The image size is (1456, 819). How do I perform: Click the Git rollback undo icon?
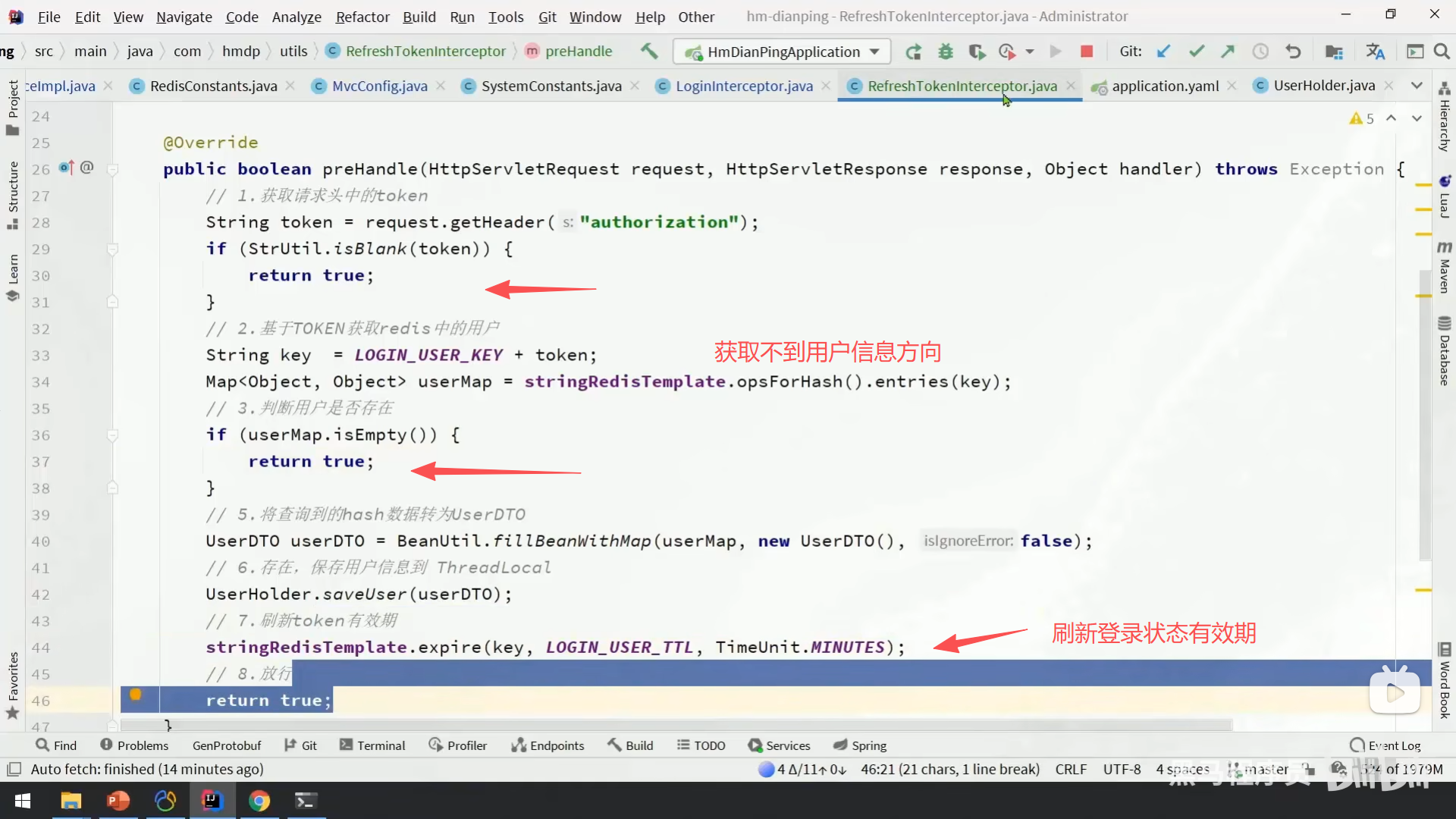[x=1293, y=52]
